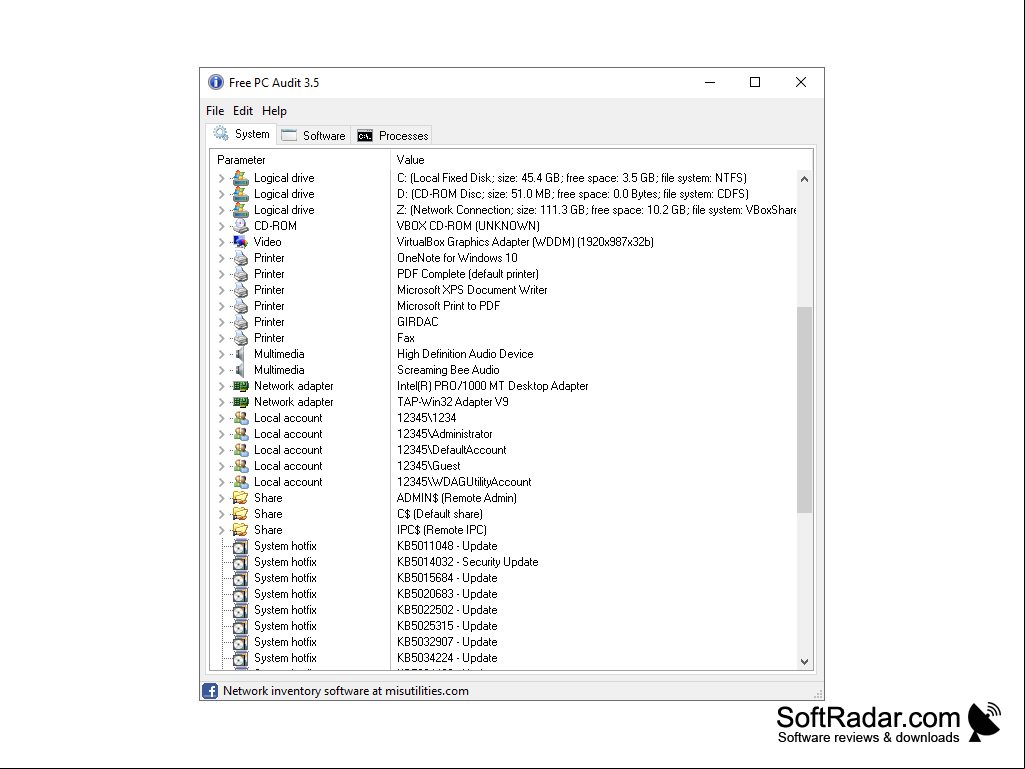Expand the Logical drive C: node
Image resolution: width=1025 pixels, height=769 pixels.
[222, 178]
